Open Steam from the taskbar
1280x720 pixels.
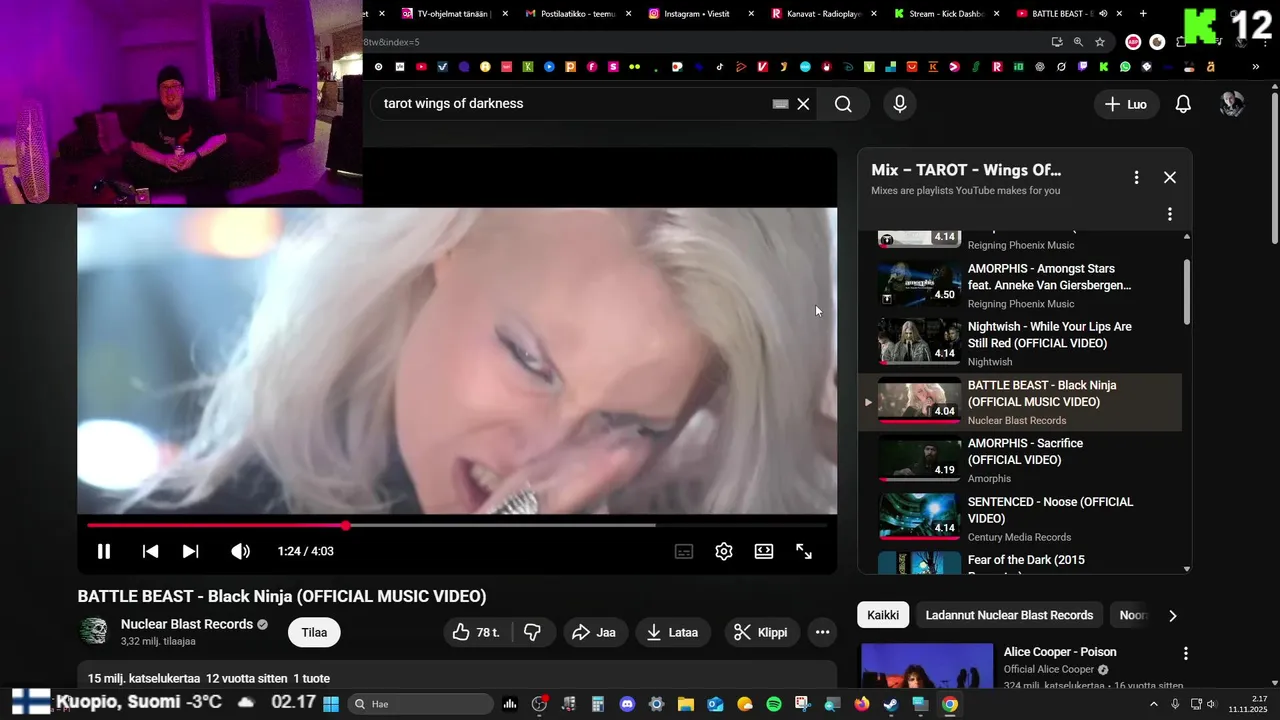891,704
